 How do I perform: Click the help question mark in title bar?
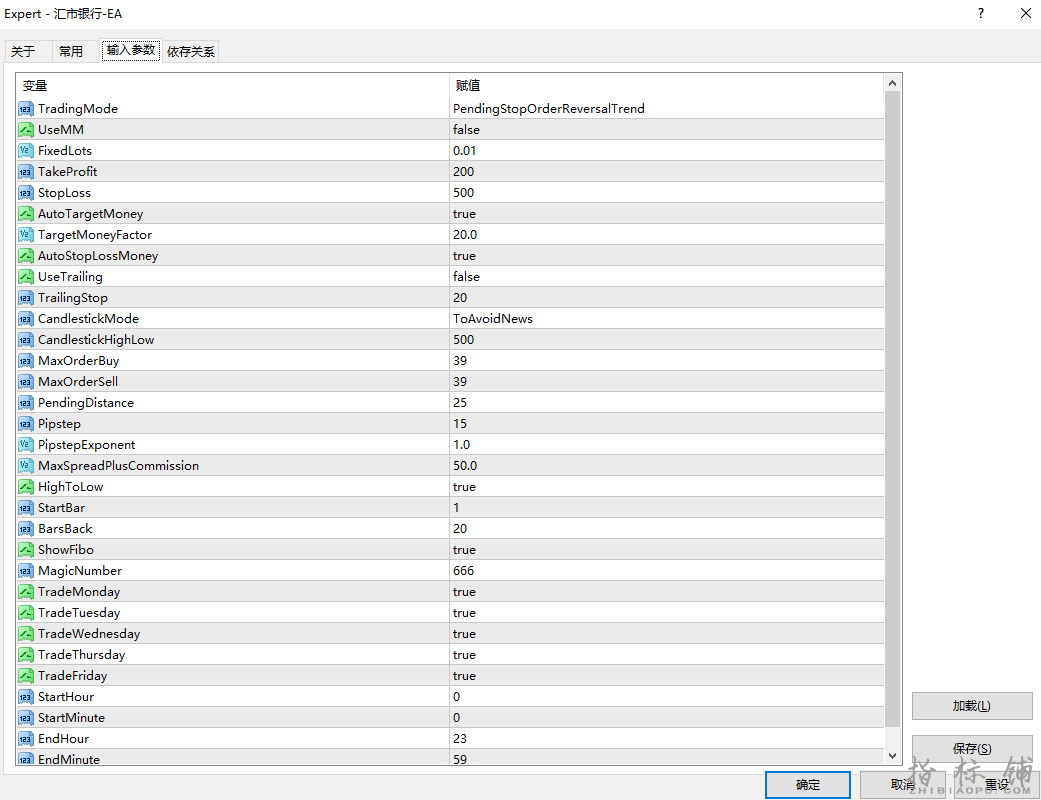(981, 14)
